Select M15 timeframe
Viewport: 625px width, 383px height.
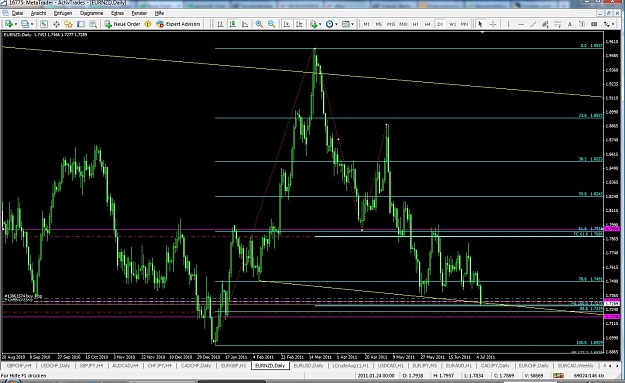tap(391, 24)
